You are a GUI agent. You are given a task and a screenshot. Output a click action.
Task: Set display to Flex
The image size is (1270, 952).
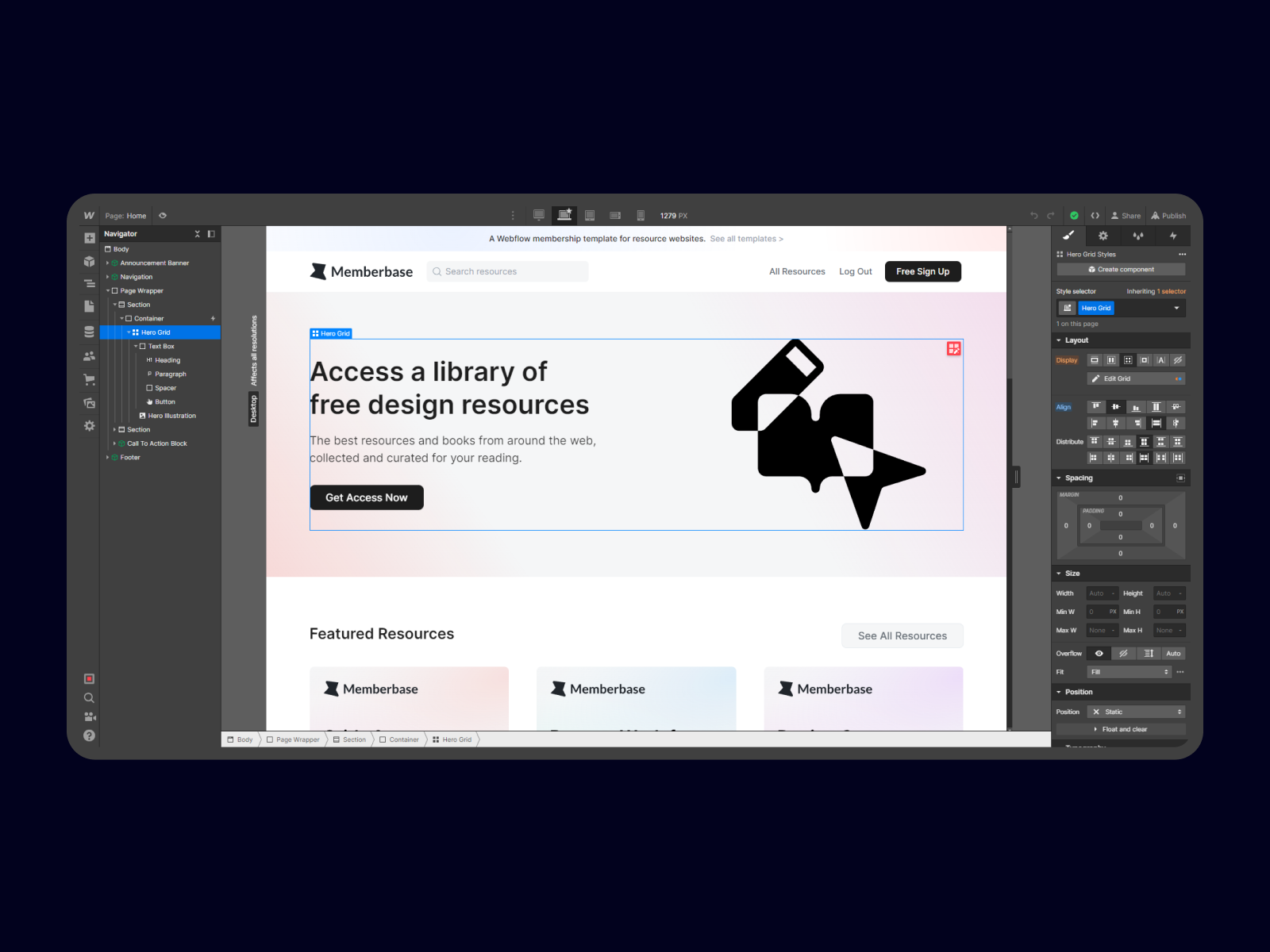(x=1111, y=360)
